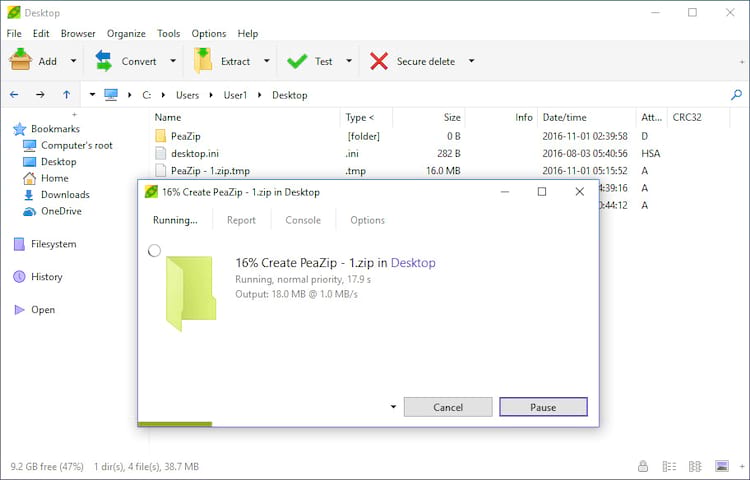Screen dimensions: 750x480
Task: Open the Options menu in menu bar
Action: tap(209, 33)
